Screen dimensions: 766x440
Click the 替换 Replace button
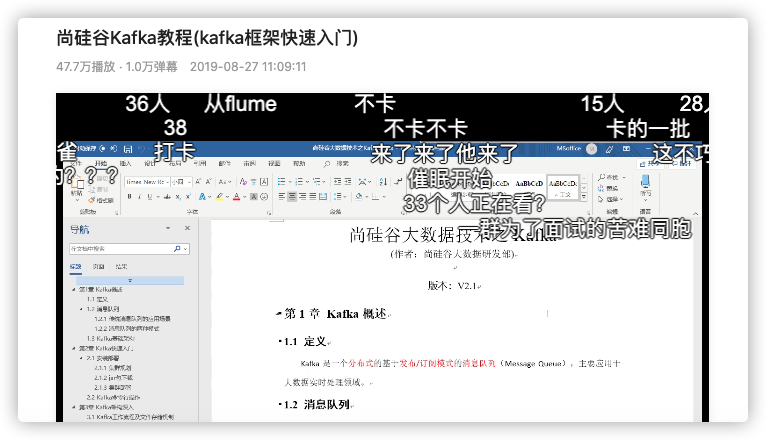[x=609, y=188]
